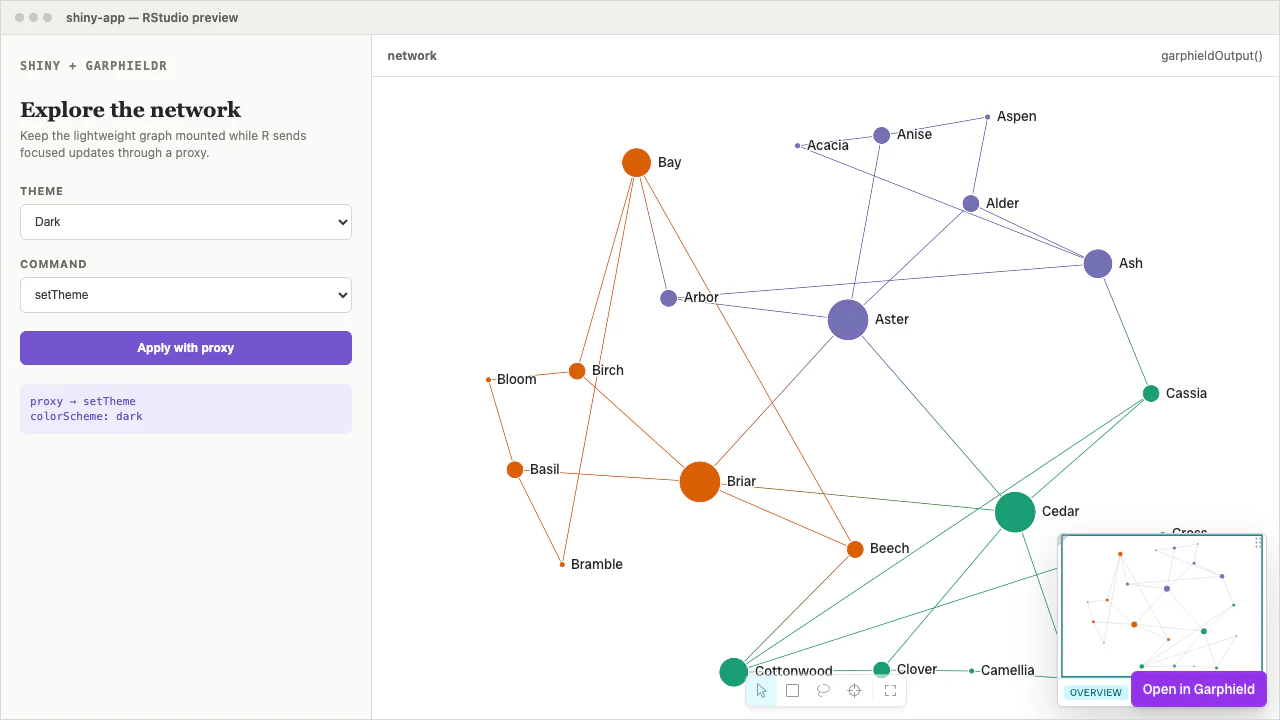Click the macOS close window button

[20, 18]
